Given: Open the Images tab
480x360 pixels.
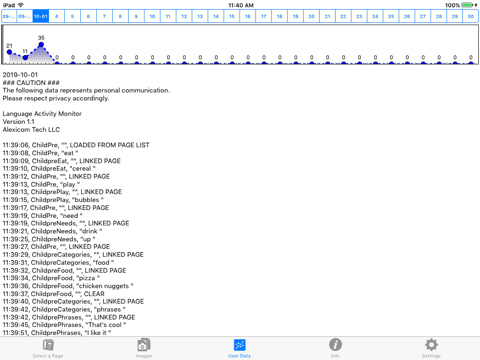Looking at the screenshot, I should click(x=144, y=348).
